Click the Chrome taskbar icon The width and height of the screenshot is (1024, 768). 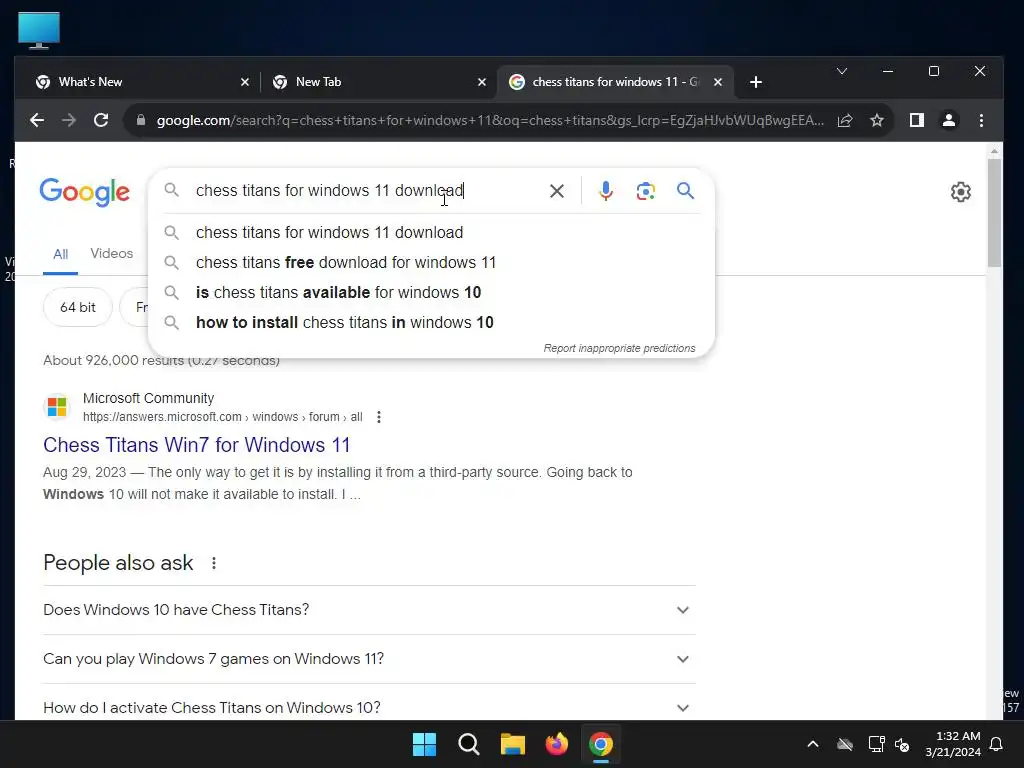click(x=601, y=744)
